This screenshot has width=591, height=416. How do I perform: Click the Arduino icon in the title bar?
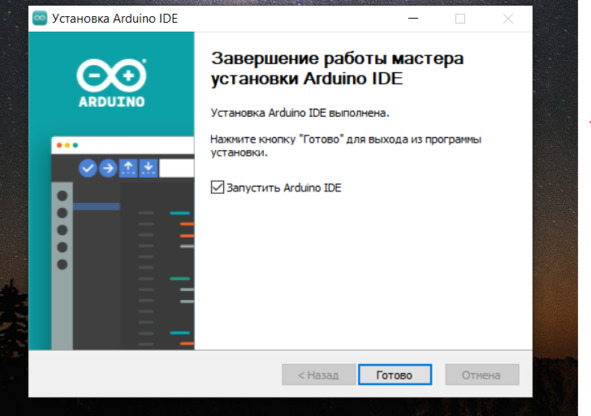(x=40, y=18)
